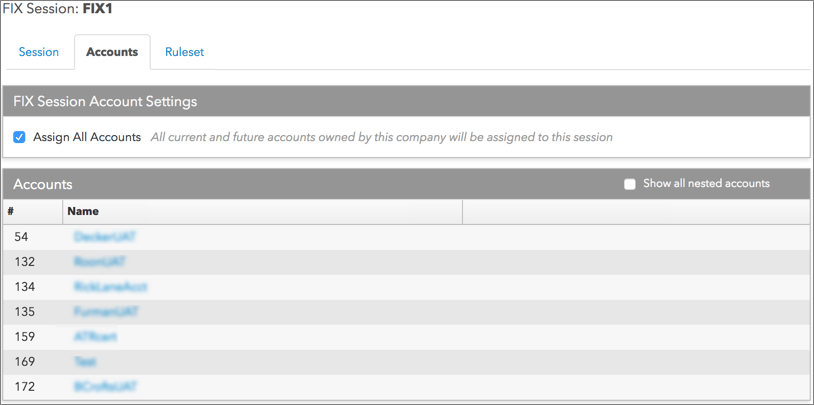Open the account link in row 172
This screenshot has height=405, width=814.
point(105,387)
